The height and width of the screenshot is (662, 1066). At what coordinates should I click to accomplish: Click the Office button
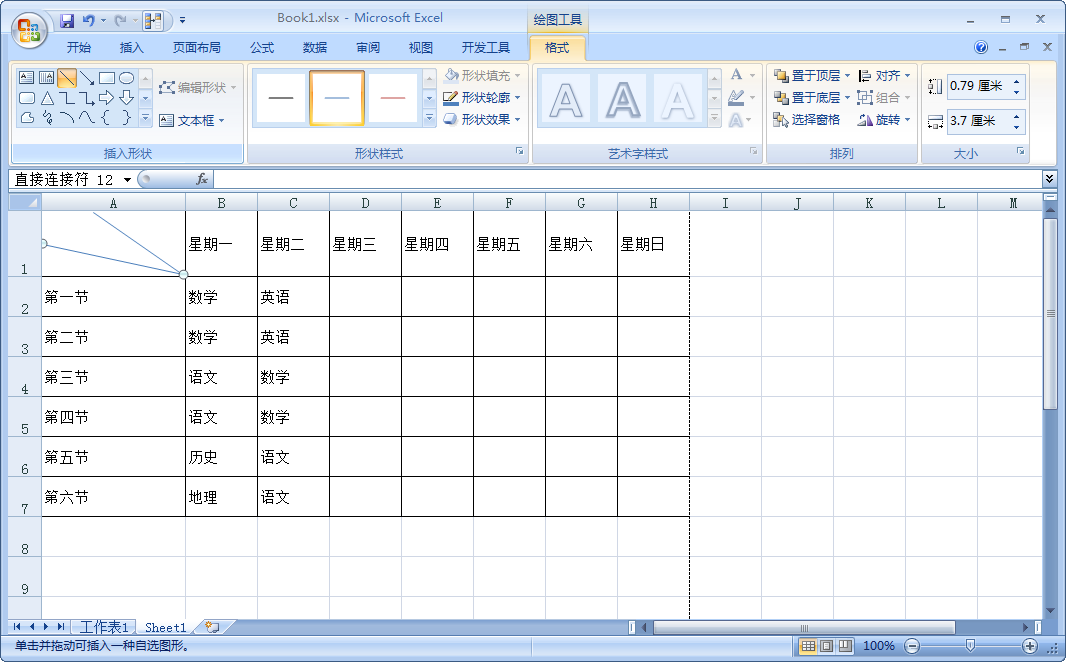pos(29,31)
